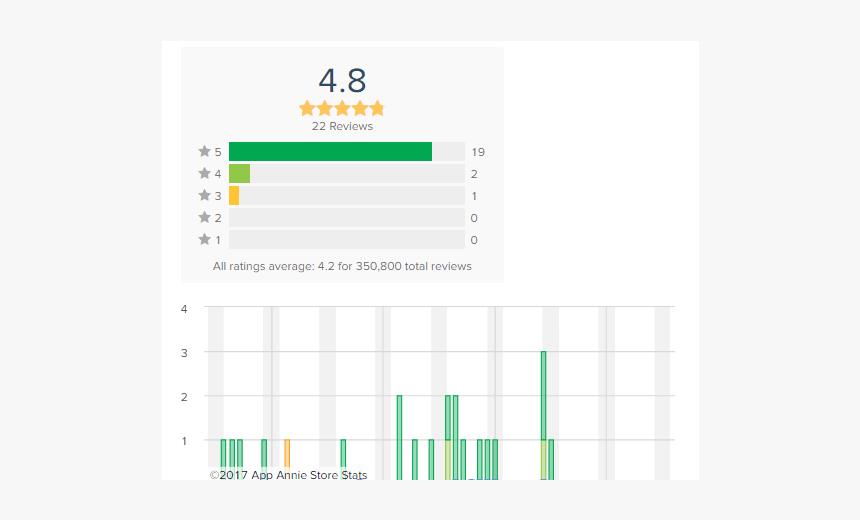
Task: Click the 2-star row star icon
Action: (204, 218)
